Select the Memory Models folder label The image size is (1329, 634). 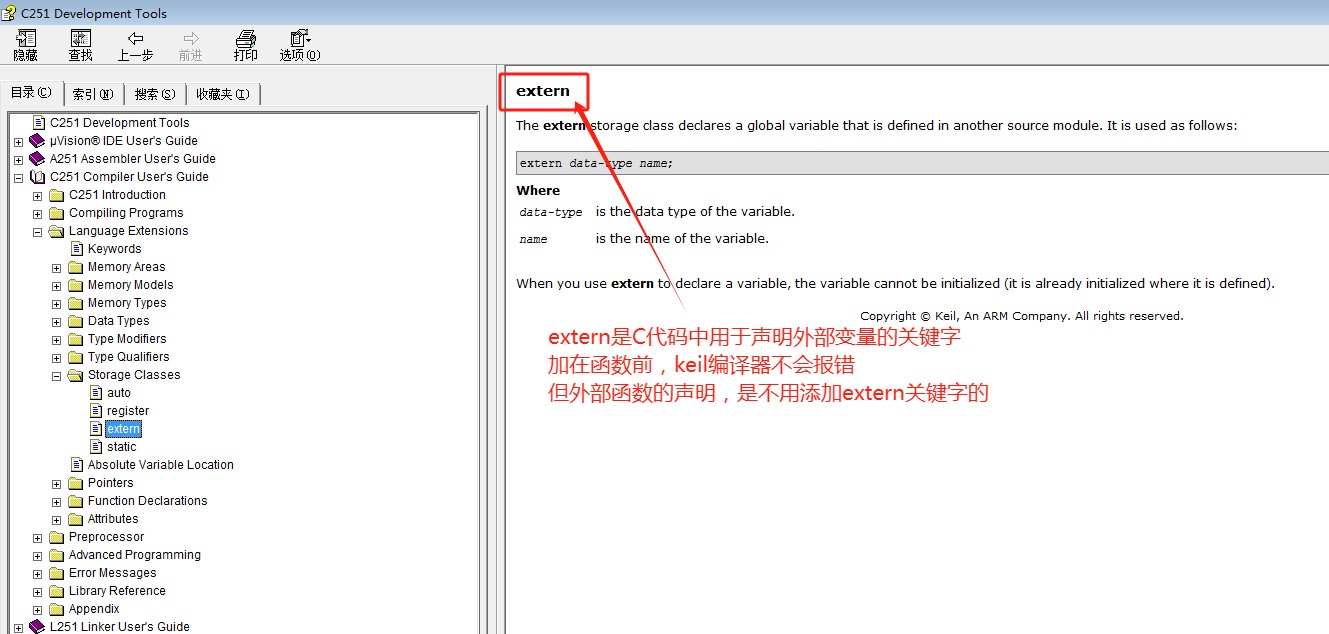point(130,285)
